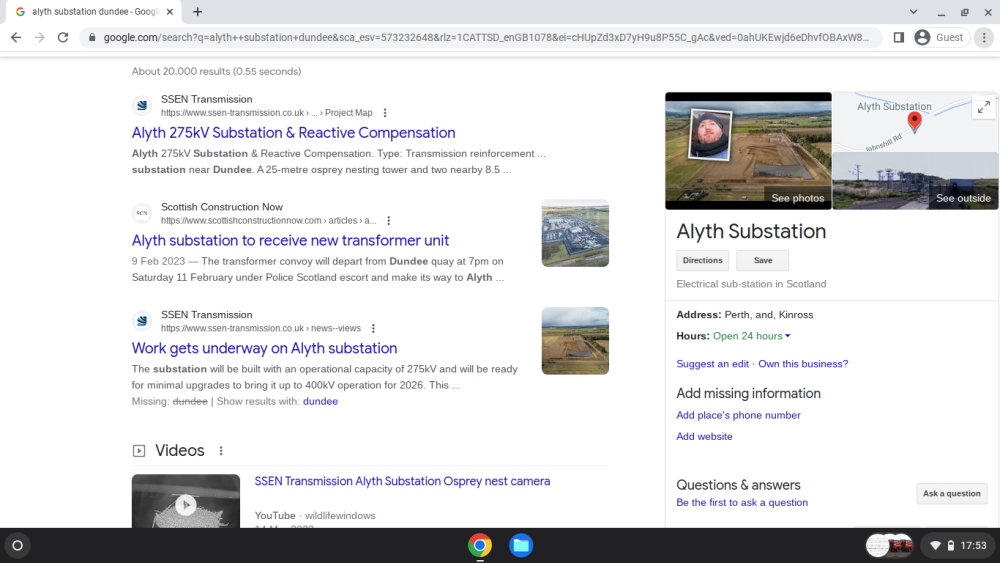The width and height of the screenshot is (1000, 563).
Task: View site information padlock icon
Action: (92, 38)
